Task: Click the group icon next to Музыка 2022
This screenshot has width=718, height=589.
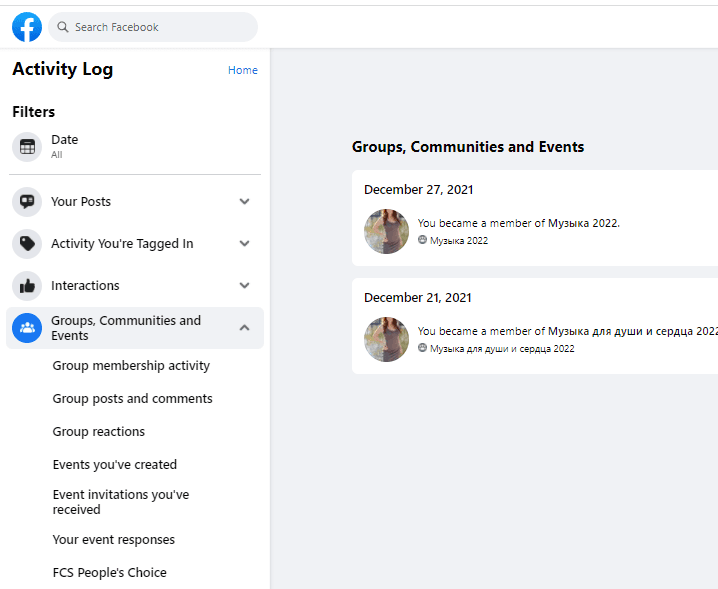Action: pos(422,240)
